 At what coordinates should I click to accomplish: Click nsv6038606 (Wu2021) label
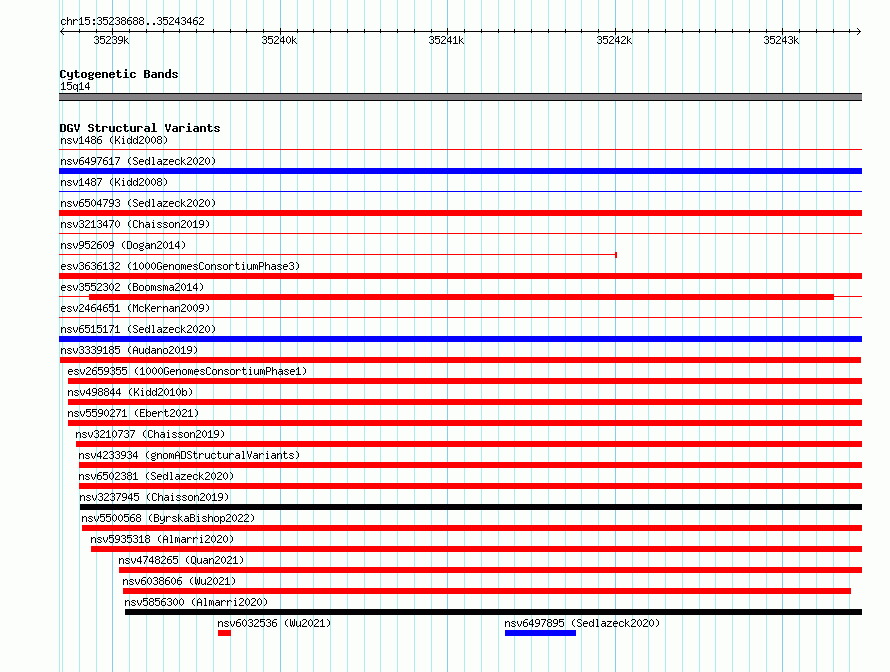179,581
